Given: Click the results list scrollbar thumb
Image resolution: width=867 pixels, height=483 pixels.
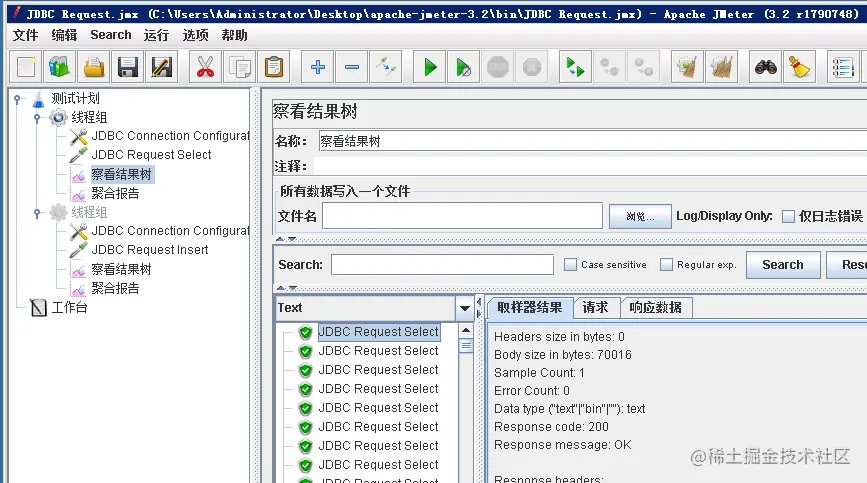Looking at the screenshot, I should click(x=466, y=346).
